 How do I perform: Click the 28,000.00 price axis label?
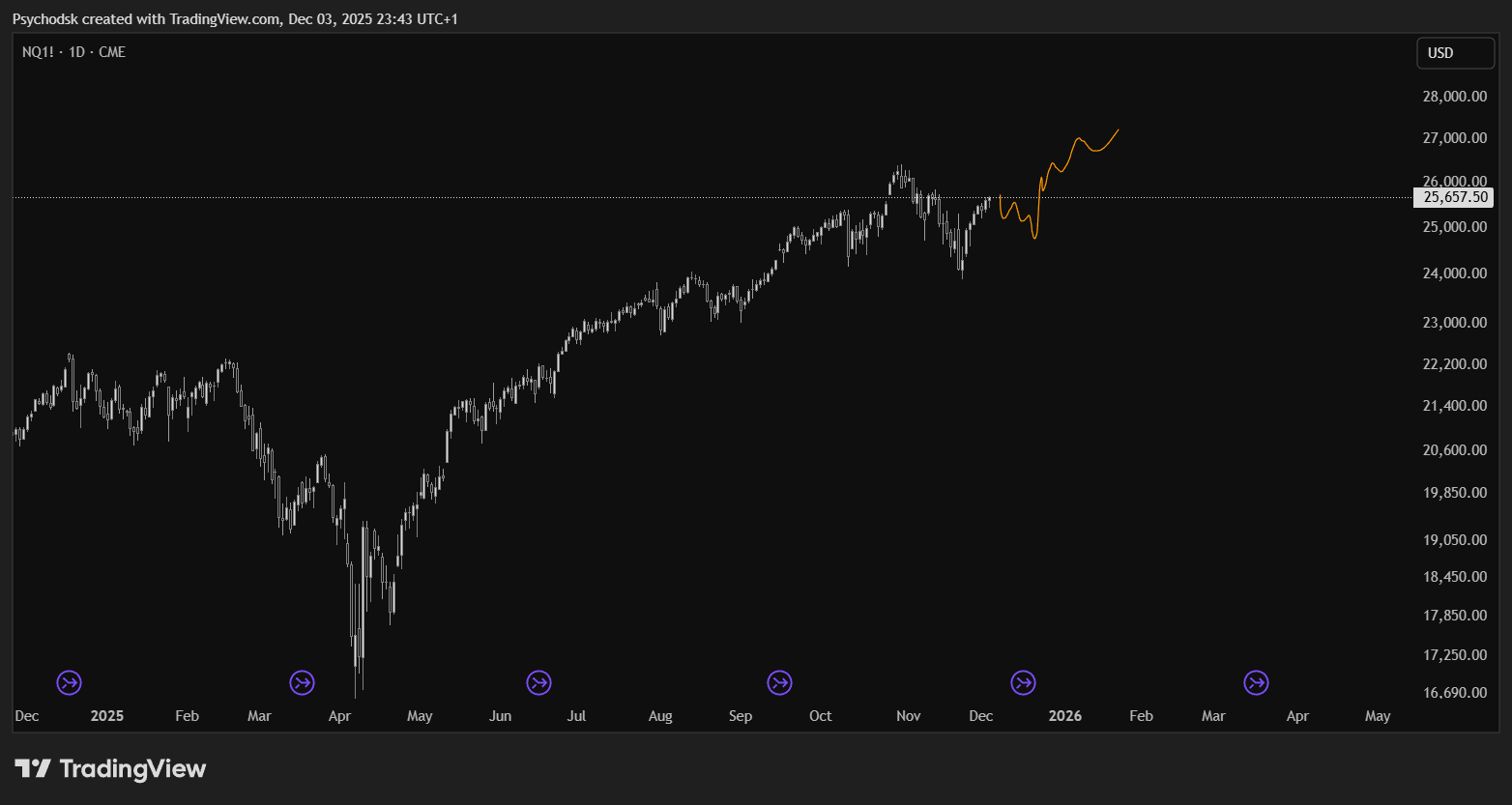point(1454,97)
